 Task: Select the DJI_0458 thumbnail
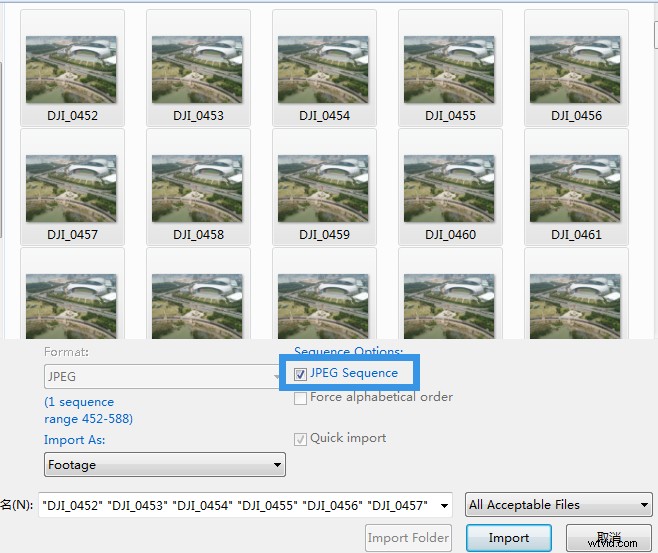pyautogui.click(x=197, y=188)
